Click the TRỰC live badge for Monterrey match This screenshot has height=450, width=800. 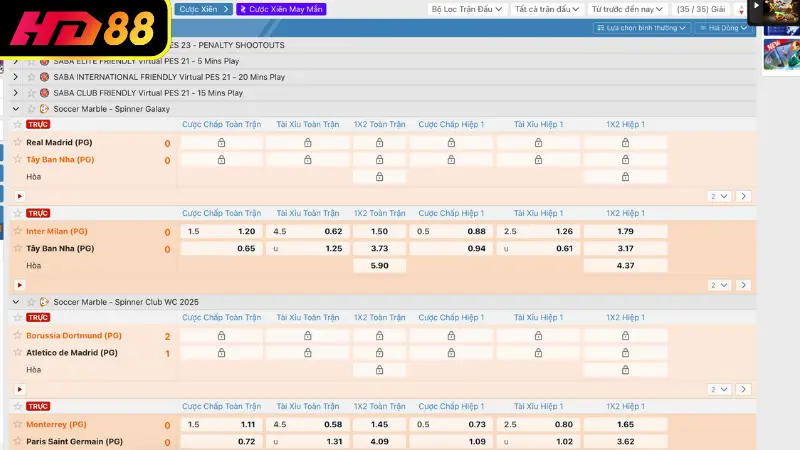38,407
